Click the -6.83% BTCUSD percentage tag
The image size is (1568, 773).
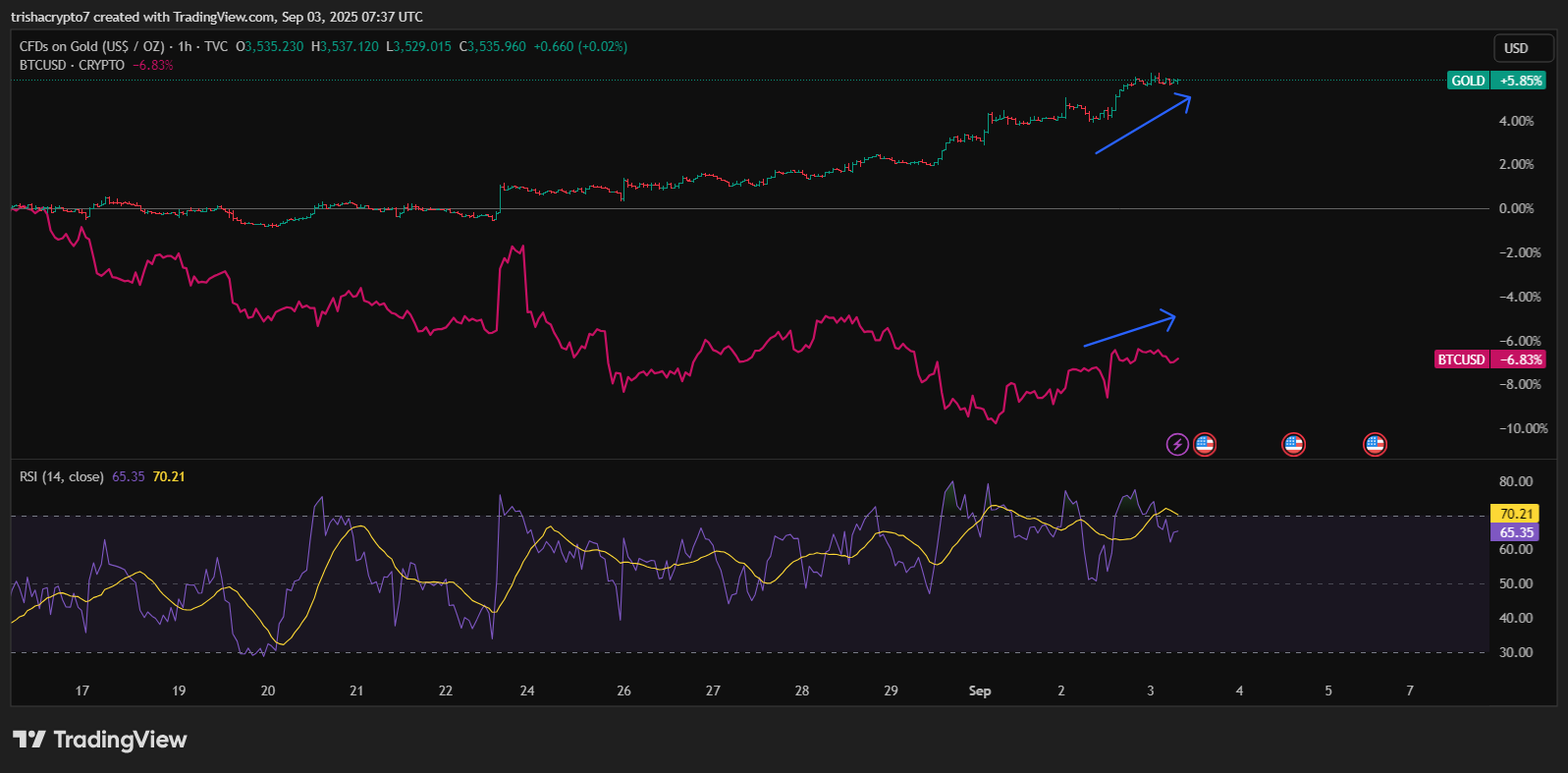click(x=1520, y=359)
